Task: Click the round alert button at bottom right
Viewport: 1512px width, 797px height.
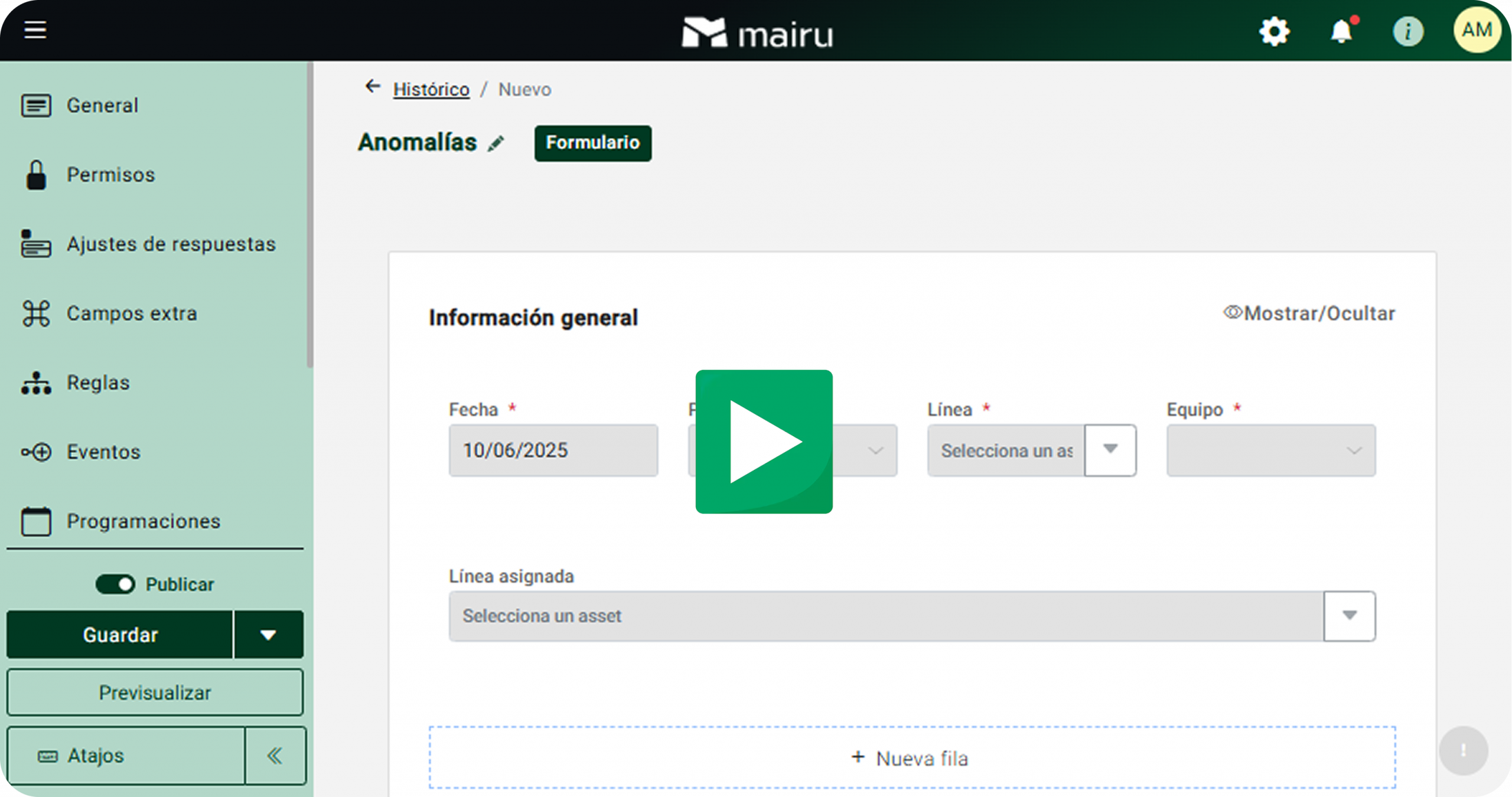Action: click(x=1463, y=751)
